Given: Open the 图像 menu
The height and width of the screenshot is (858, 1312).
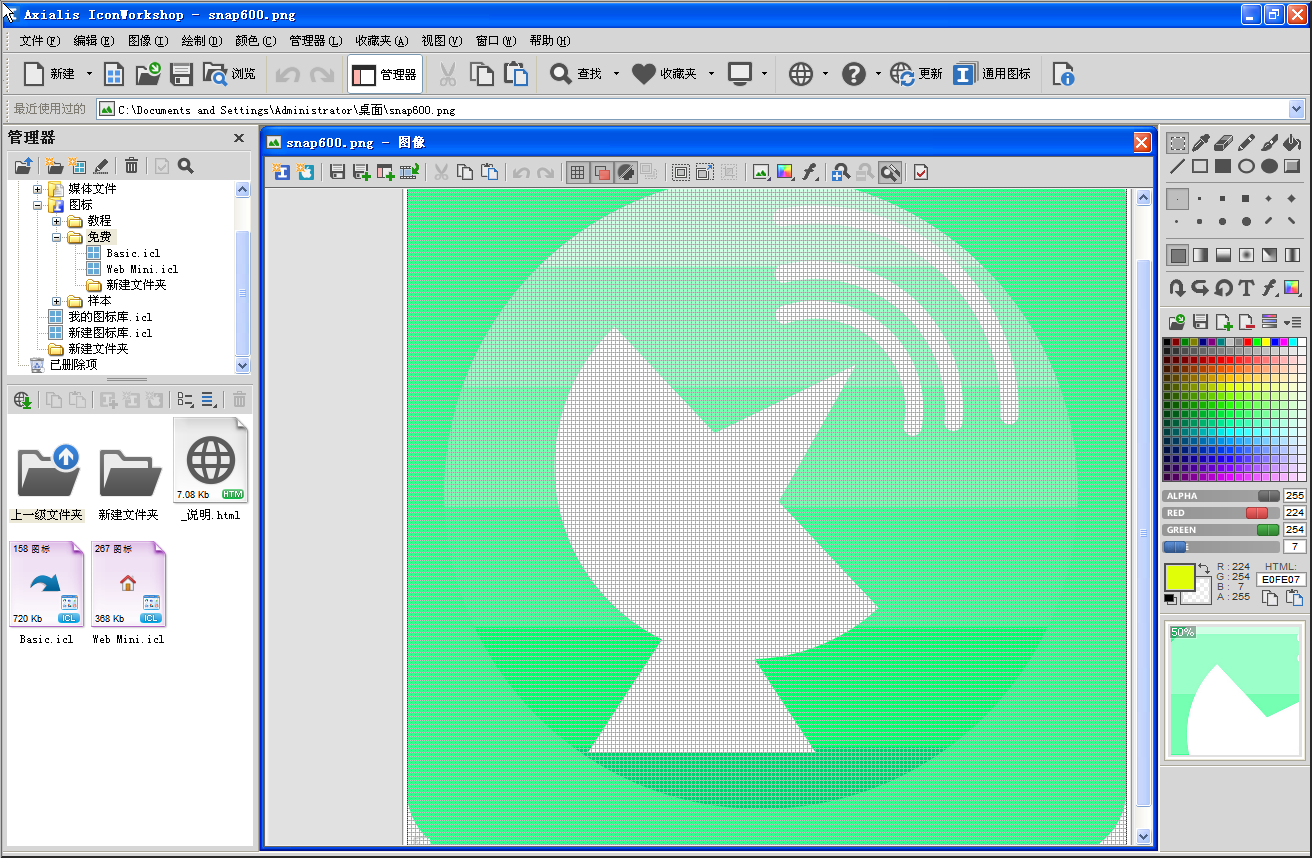Looking at the screenshot, I should coord(148,41).
